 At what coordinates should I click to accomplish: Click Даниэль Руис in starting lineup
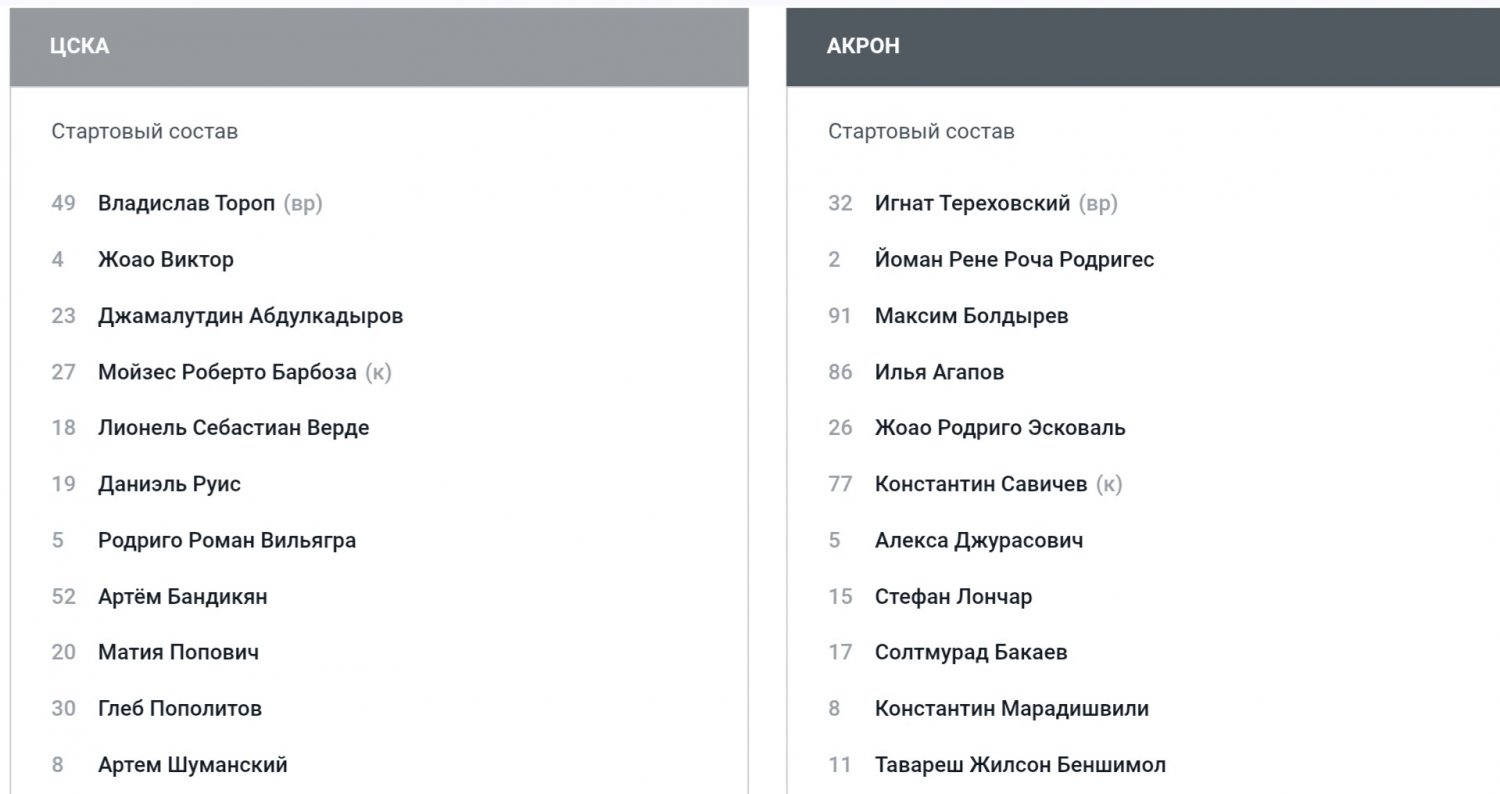click(169, 484)
